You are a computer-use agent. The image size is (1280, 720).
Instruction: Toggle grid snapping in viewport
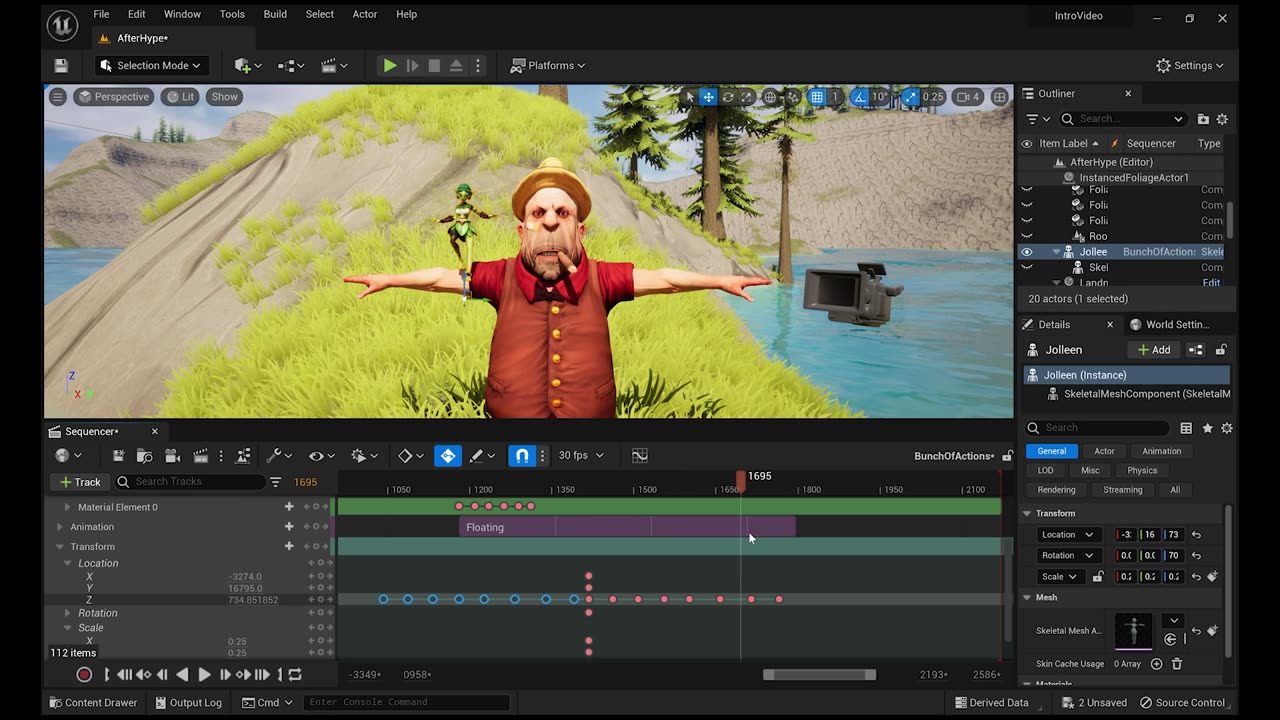click(817, 97)
